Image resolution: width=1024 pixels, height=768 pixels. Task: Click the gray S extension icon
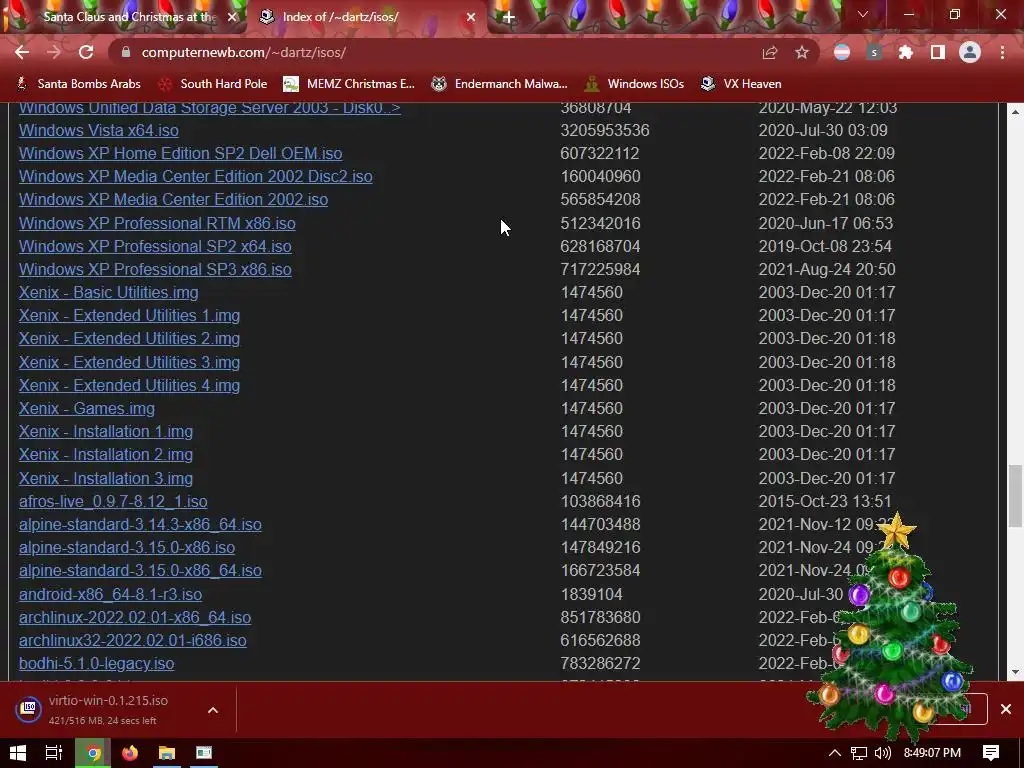pyautogui.click(x=874, y=52)
